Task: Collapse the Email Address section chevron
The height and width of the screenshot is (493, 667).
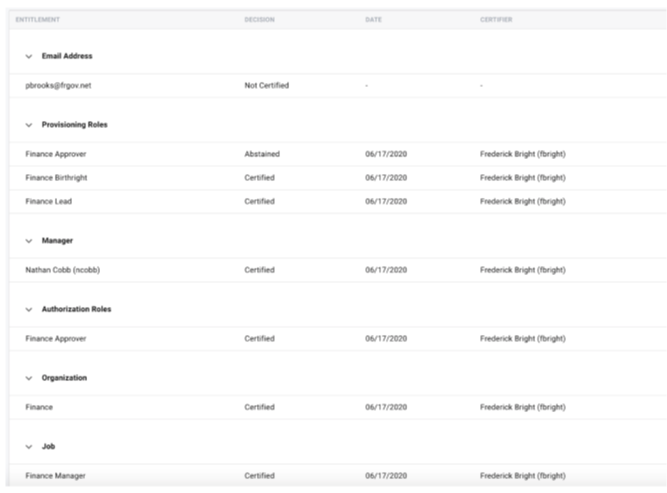Action: pyautogui.click(x=29, y=56)
